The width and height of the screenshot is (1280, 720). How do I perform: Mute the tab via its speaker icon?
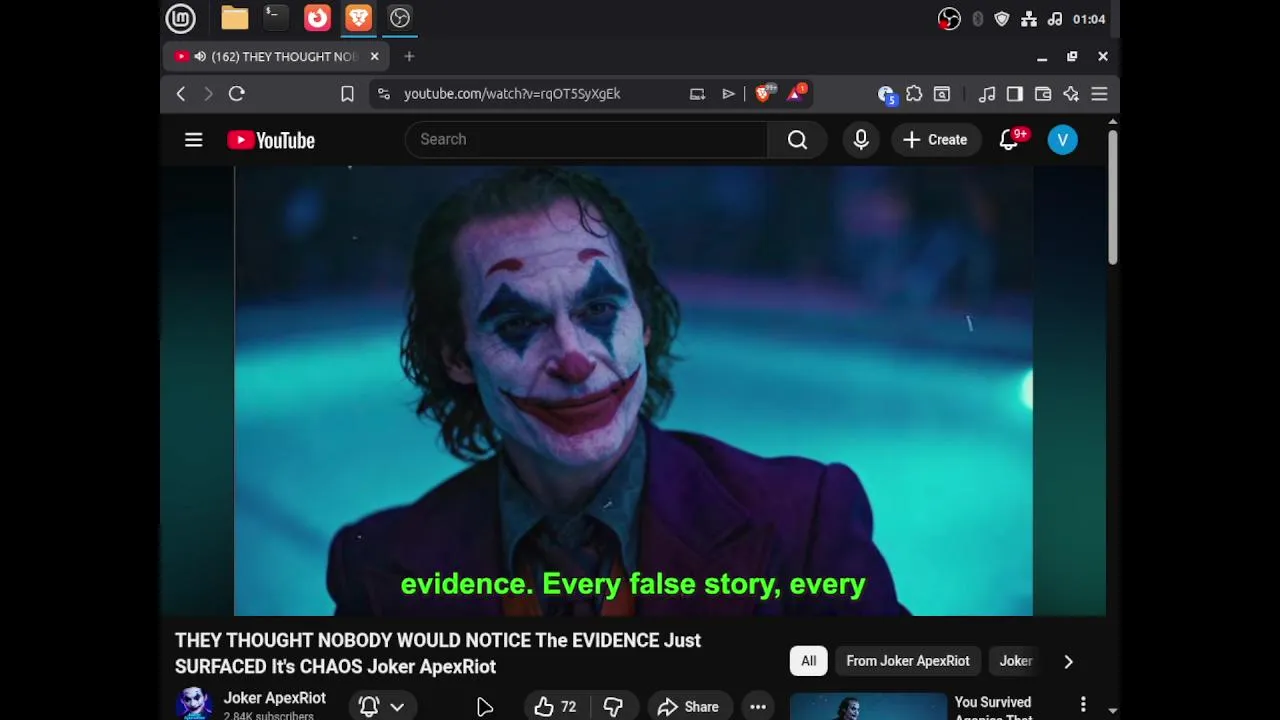point(200,57)
